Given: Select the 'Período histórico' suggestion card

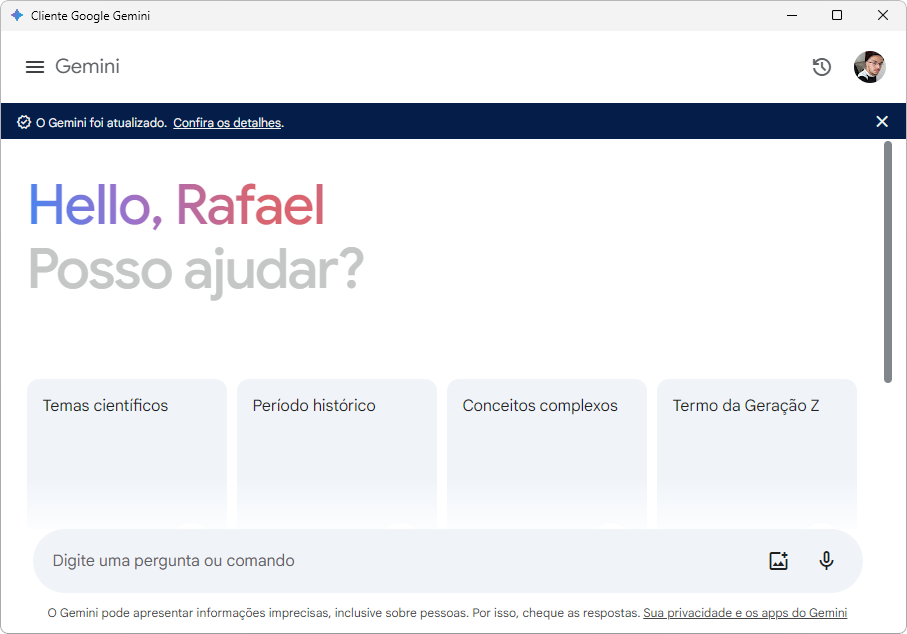Looking at the screenshot, I should (337, 454).
